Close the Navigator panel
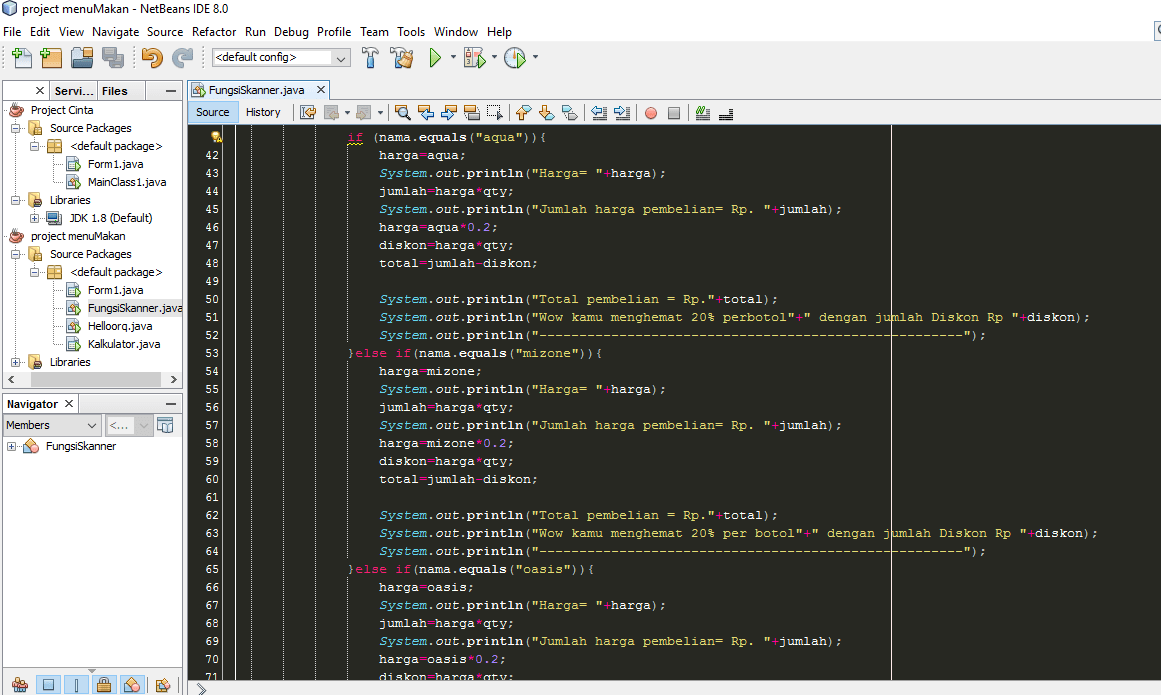This screenshot has height=695, width=1161. 69,403
